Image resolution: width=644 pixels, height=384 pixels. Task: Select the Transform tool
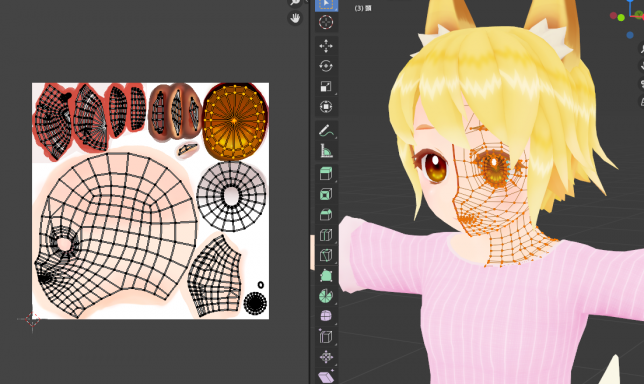327,107
